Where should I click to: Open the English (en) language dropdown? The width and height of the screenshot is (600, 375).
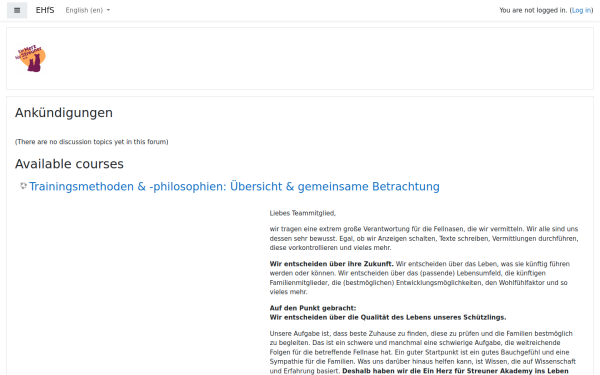click(88, 10)
